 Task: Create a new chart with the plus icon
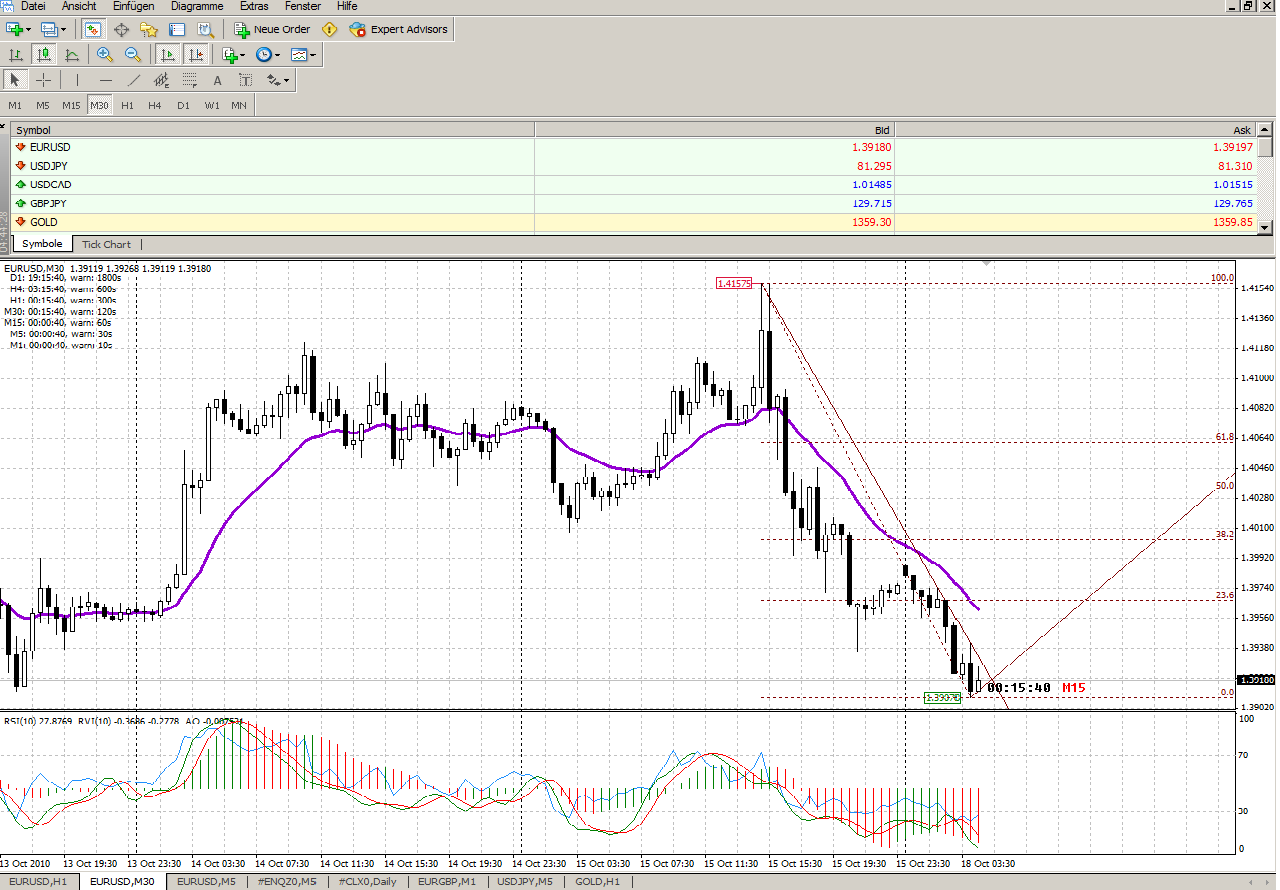point(14,29)
